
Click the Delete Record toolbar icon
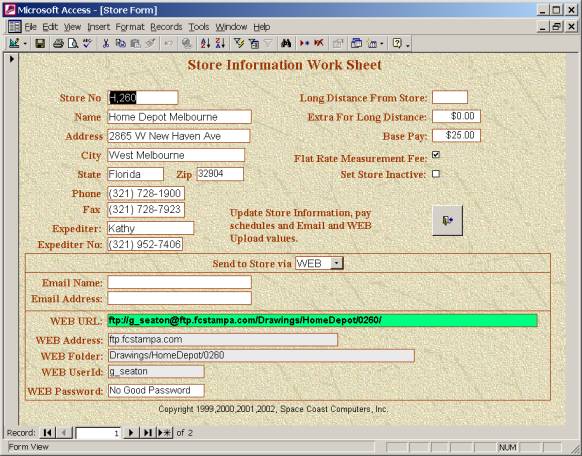click(318, 43)
